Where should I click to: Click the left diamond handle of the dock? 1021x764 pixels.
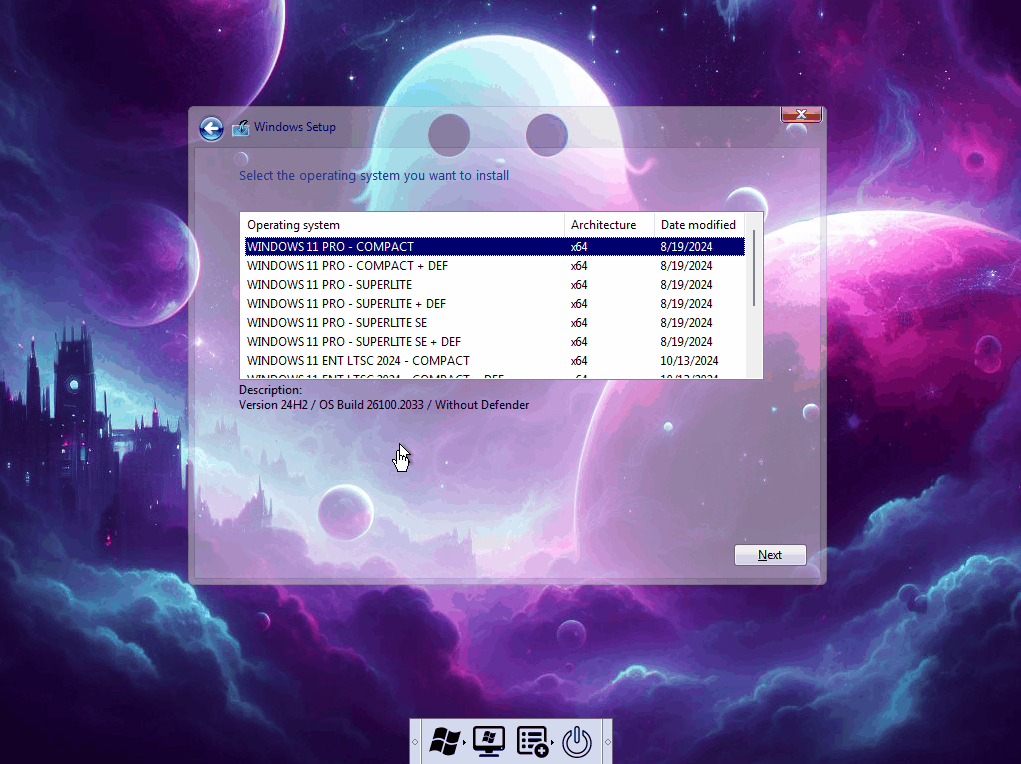click(415, 742)
